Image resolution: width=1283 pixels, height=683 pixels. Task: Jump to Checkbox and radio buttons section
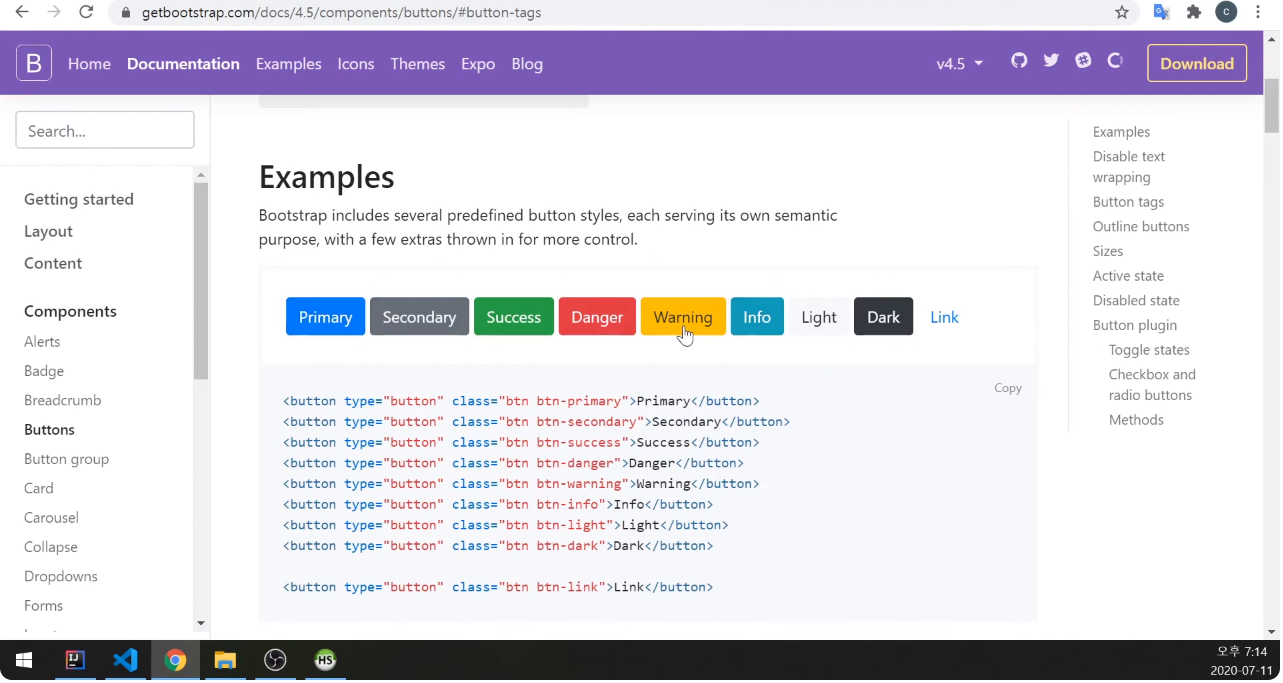pyautogui.click(x=1152, y=385)
